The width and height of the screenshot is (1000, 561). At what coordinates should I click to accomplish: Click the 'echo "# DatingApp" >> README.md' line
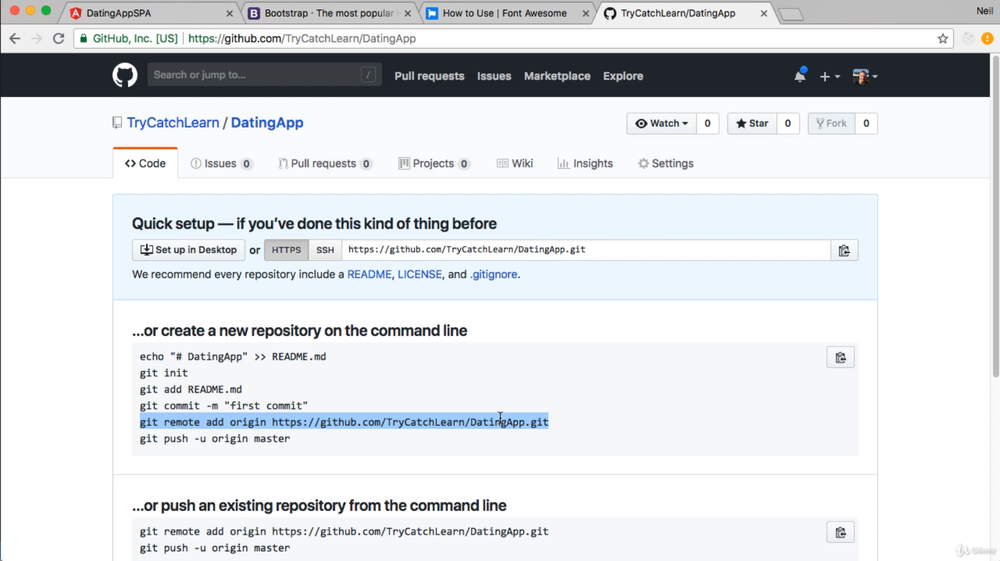click(233, 356)
